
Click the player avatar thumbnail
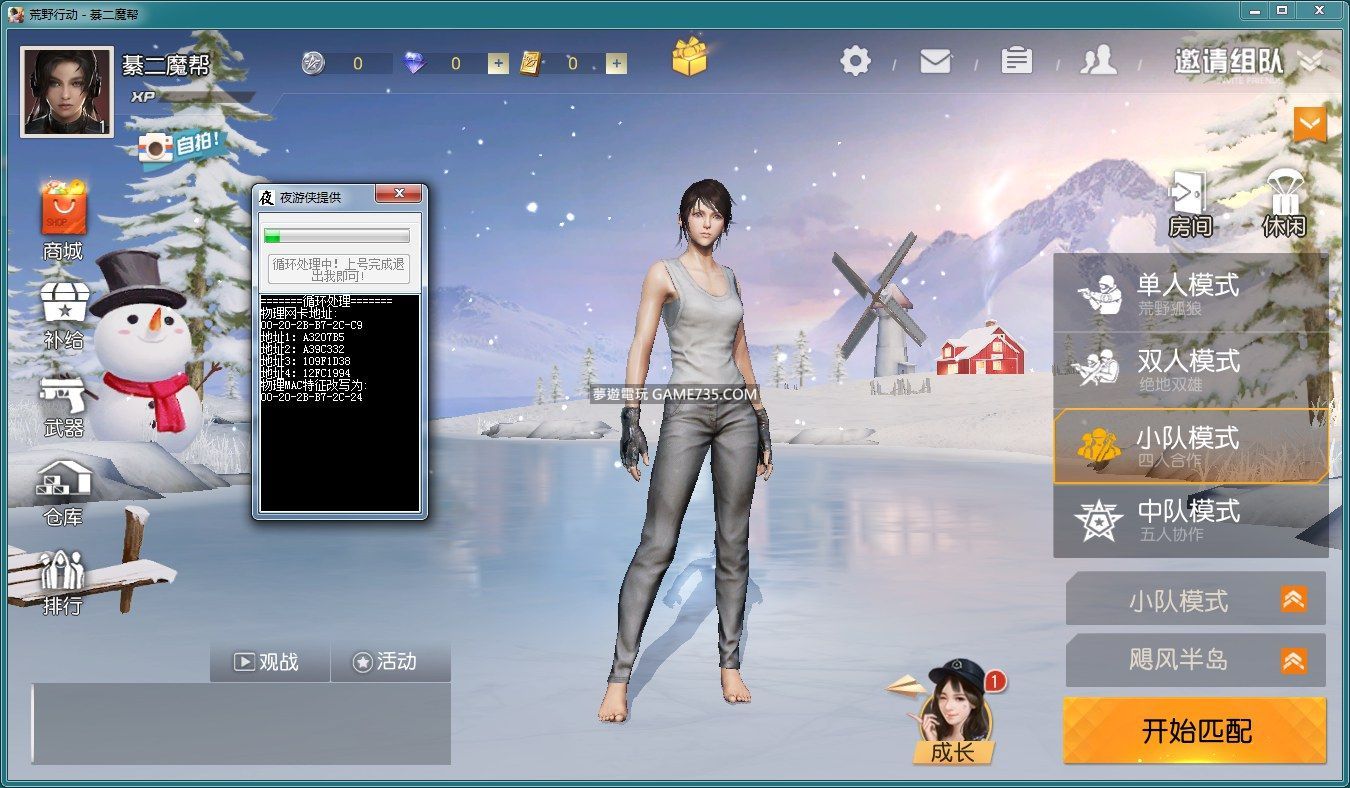(x=66, y=92)
